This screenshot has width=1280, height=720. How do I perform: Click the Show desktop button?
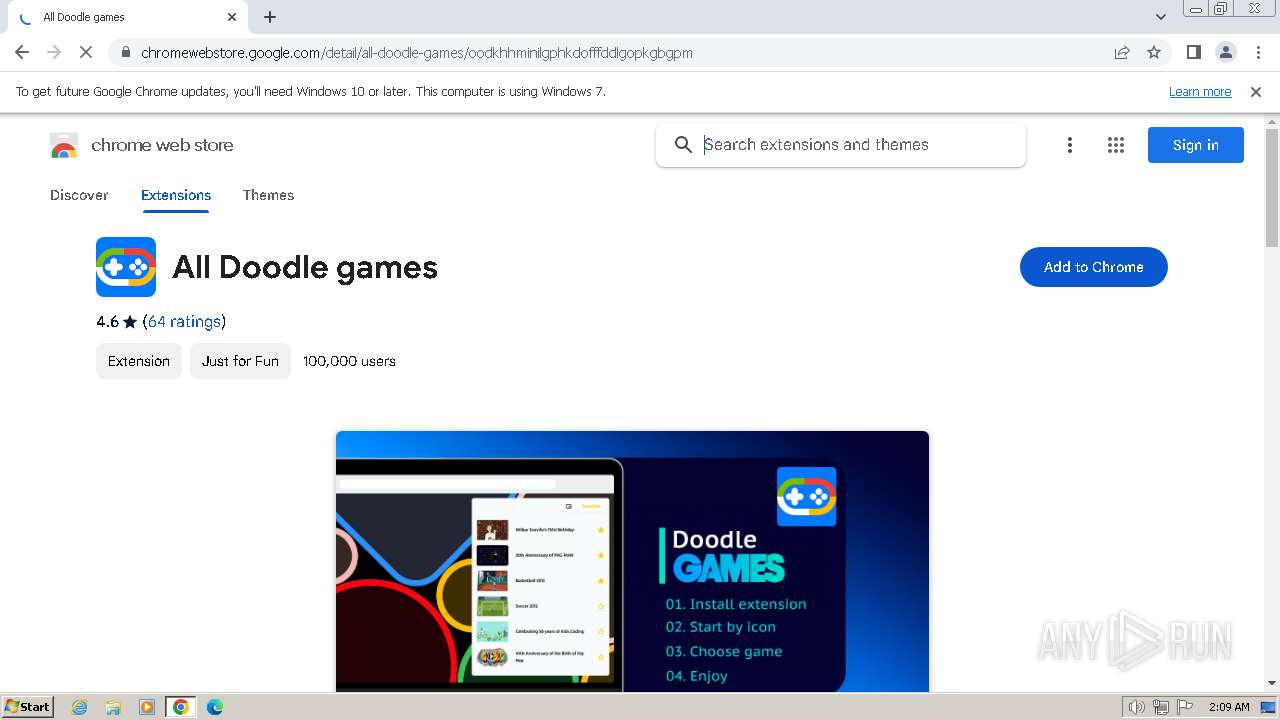(x=1268, y=707)
